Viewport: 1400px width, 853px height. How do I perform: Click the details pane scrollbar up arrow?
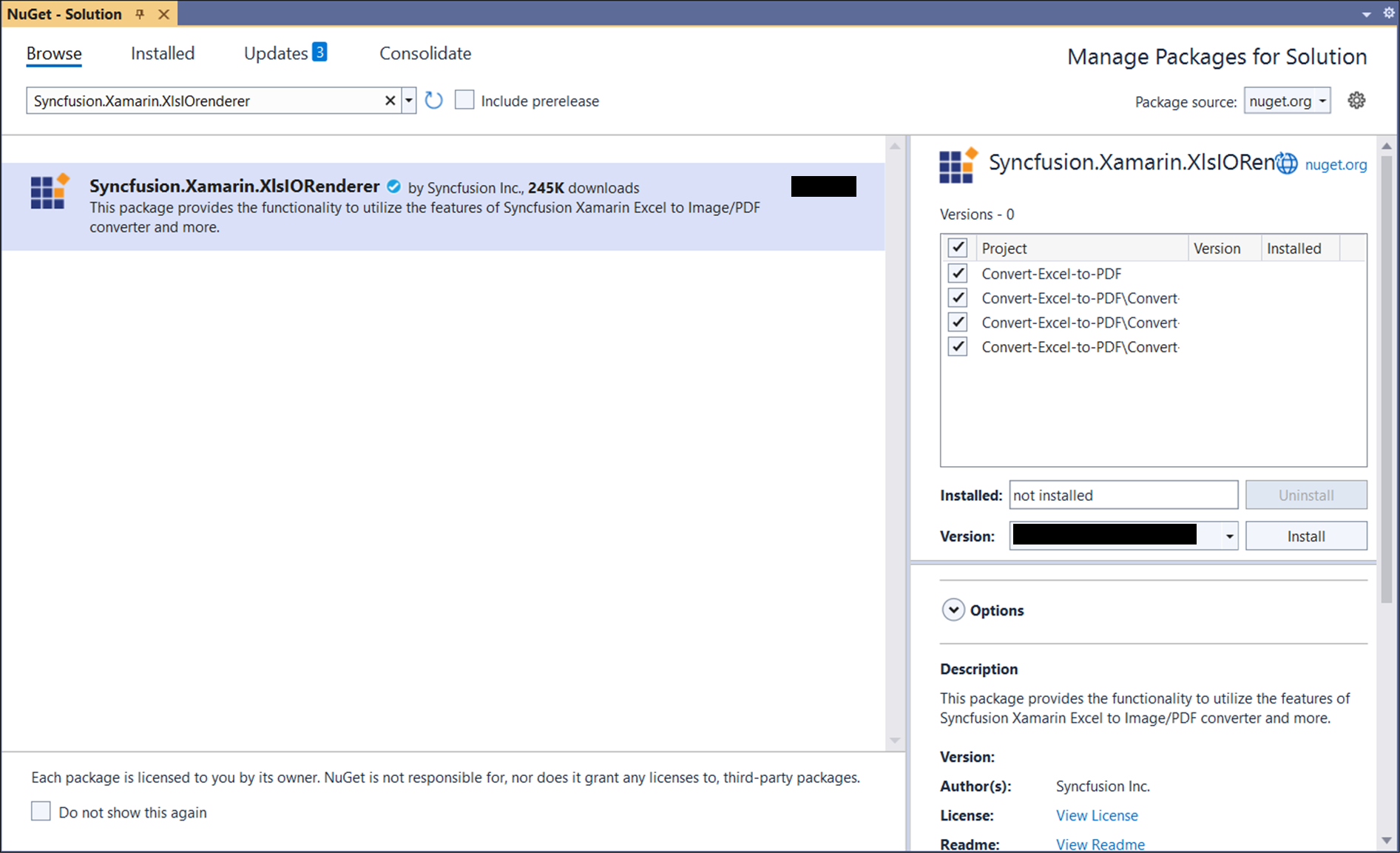pyautogui.click(x=1387, y=146)
